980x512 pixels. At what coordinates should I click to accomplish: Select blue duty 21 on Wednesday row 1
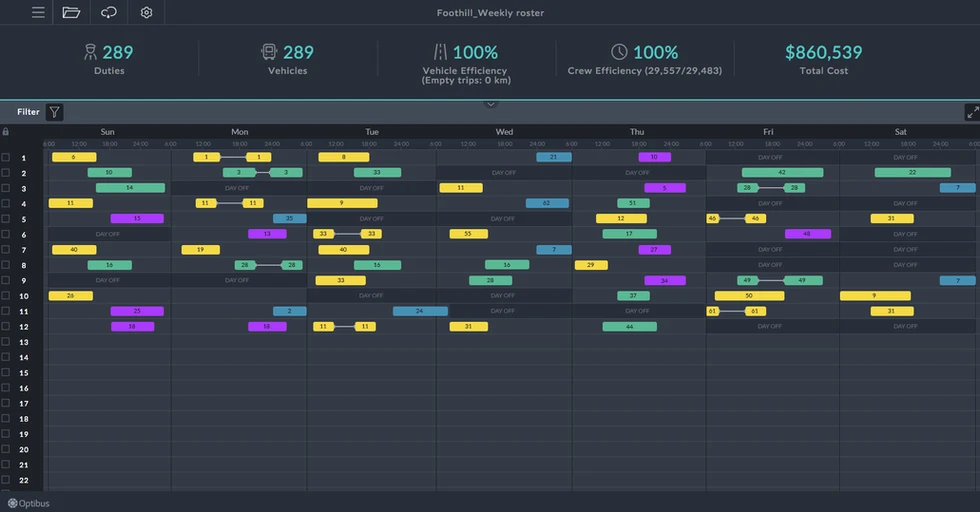[x=554, y=158]
